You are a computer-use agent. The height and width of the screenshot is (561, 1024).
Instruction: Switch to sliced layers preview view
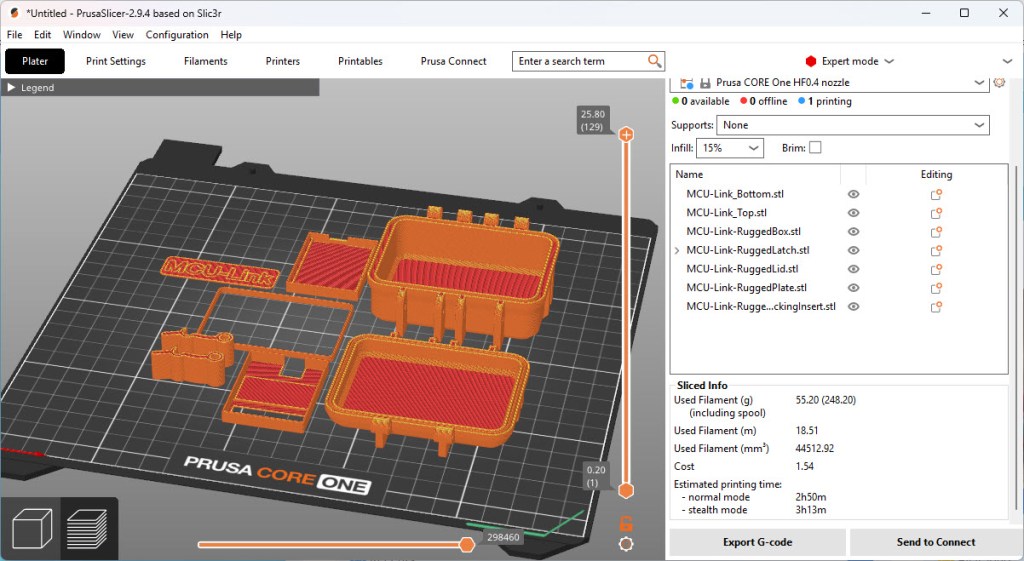click(x=87, y=528)
